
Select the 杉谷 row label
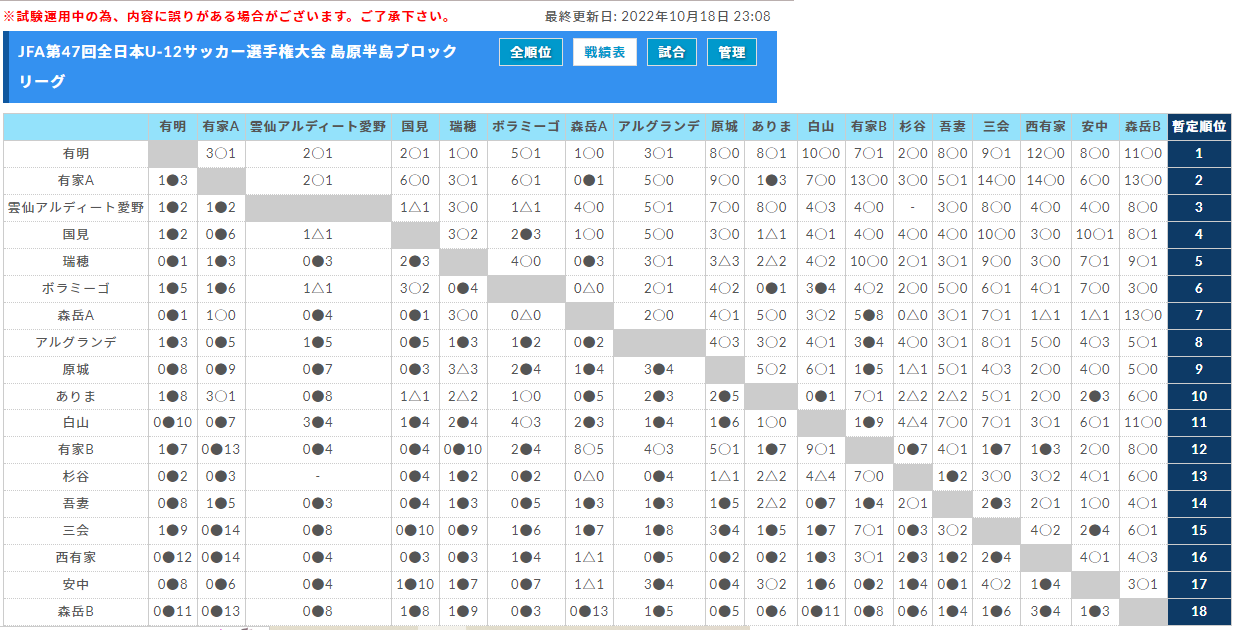tap(76, 476)
